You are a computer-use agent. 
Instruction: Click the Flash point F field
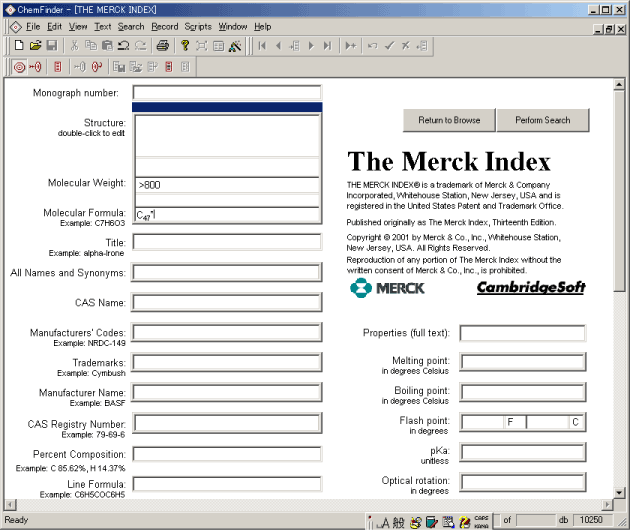(x=483, y=422)
